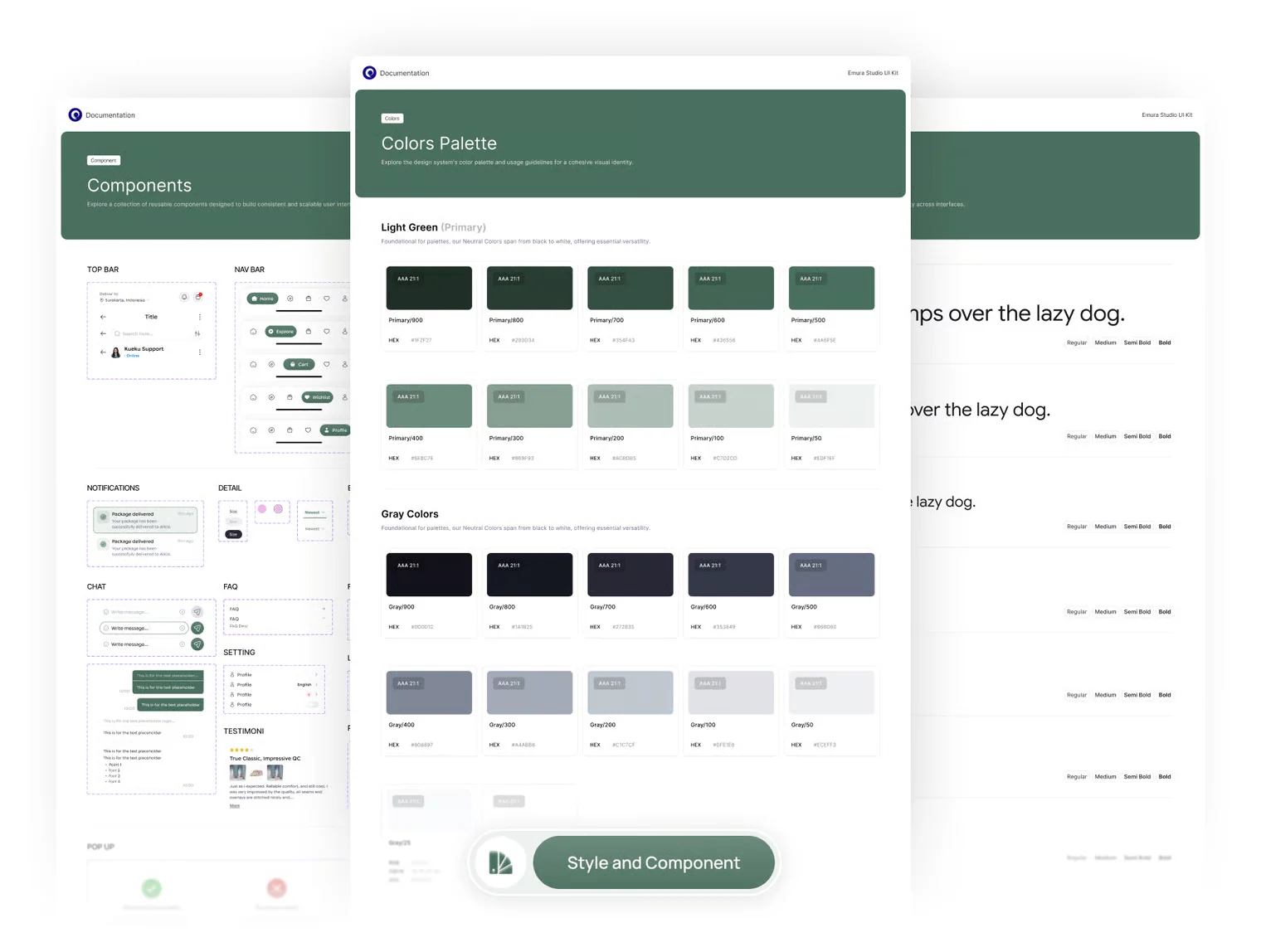Image resolution: width=1261 pixels, height=952 pixels.
Task: Select the active Wishlist pill in the Nav Bar sample
Action: pos(318,397)
